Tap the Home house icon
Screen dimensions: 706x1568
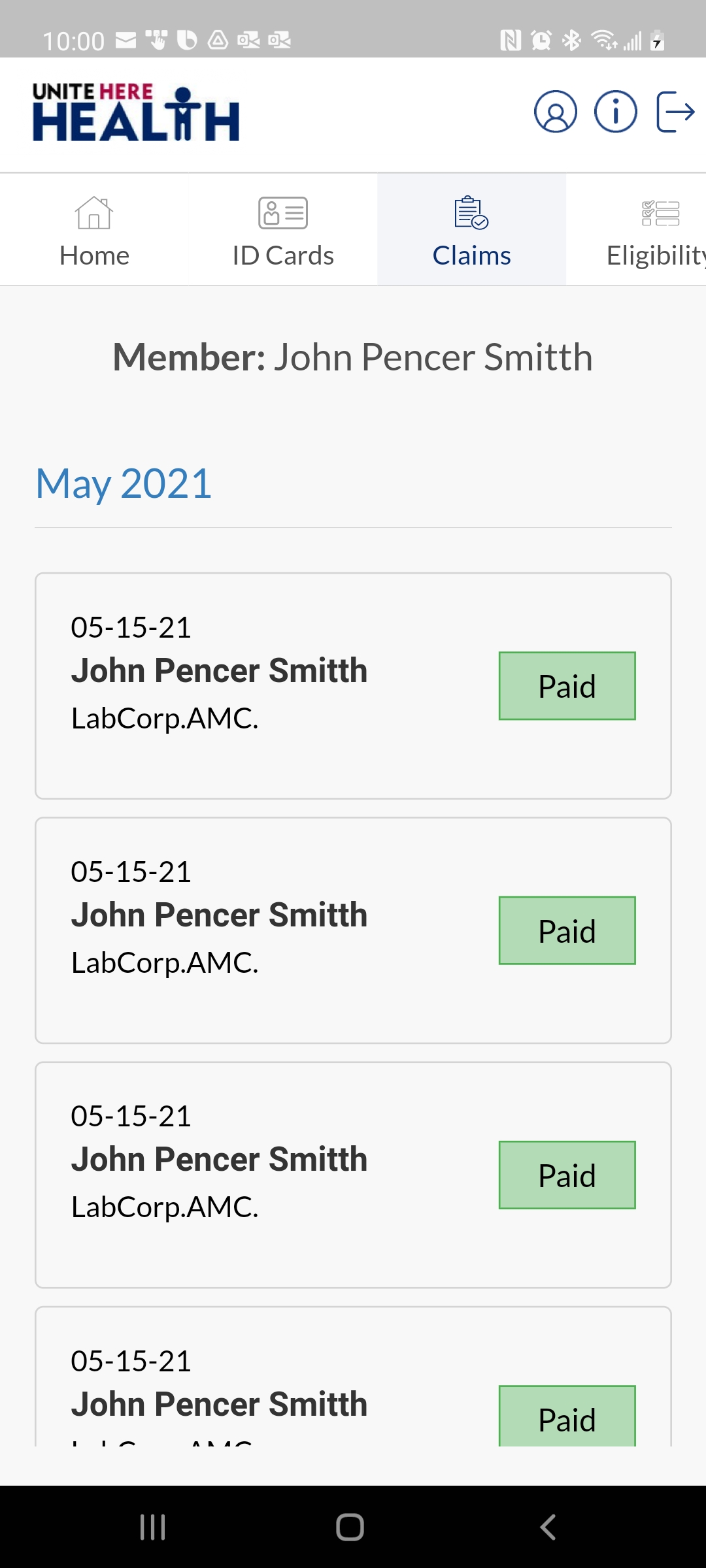pyautogui.click(x=94, y=213)
